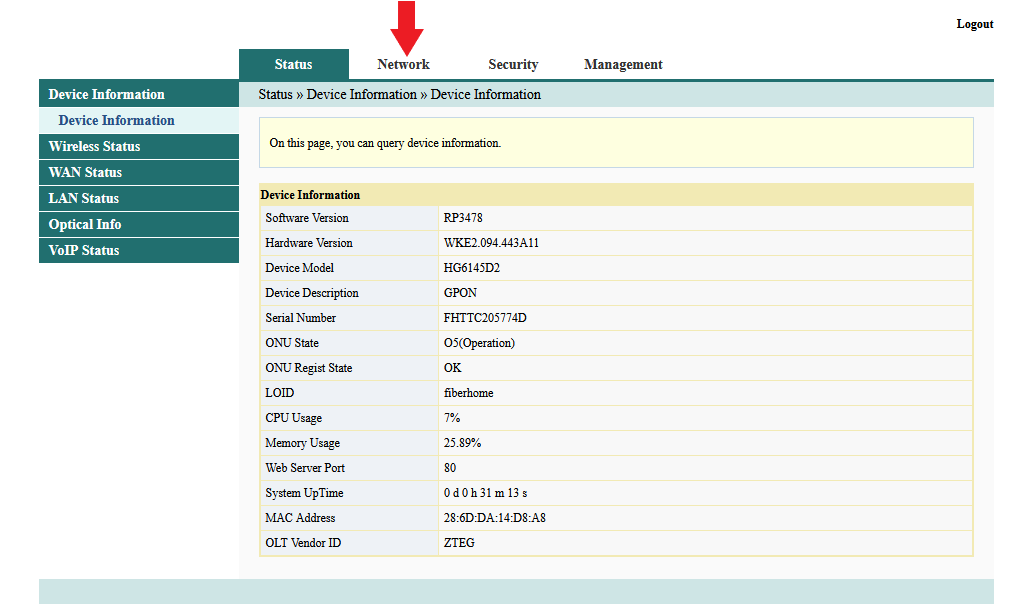Click the web server port value '80'
Viewport: 1033px width, 613px height.
click(450, 469)
